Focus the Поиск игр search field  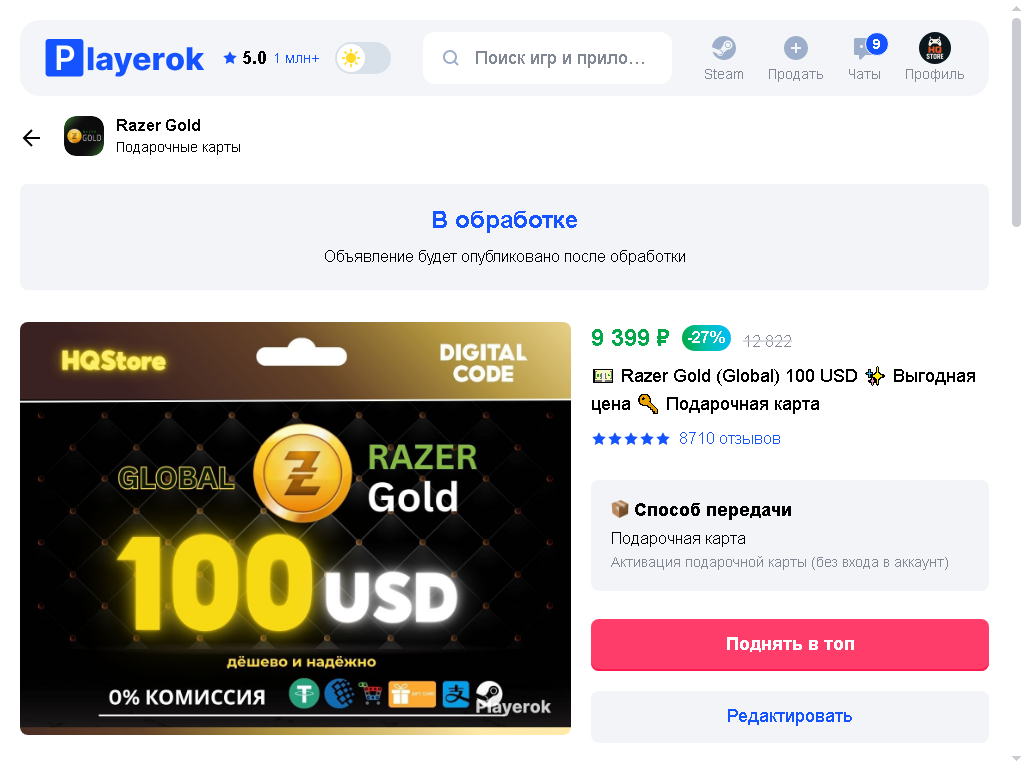[x=547, y=58]
